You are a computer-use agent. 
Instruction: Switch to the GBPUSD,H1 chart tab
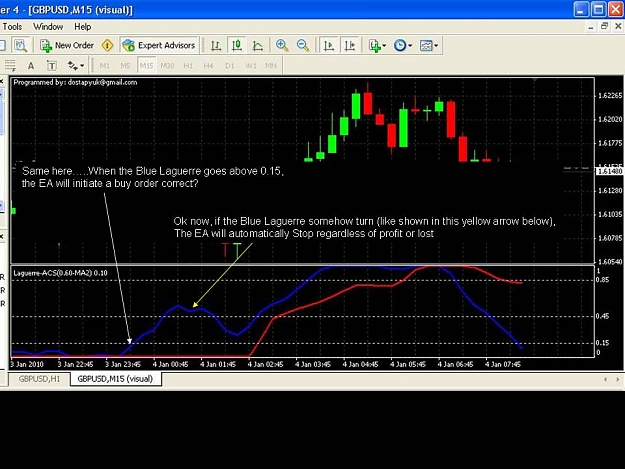[x=39, y=379]
